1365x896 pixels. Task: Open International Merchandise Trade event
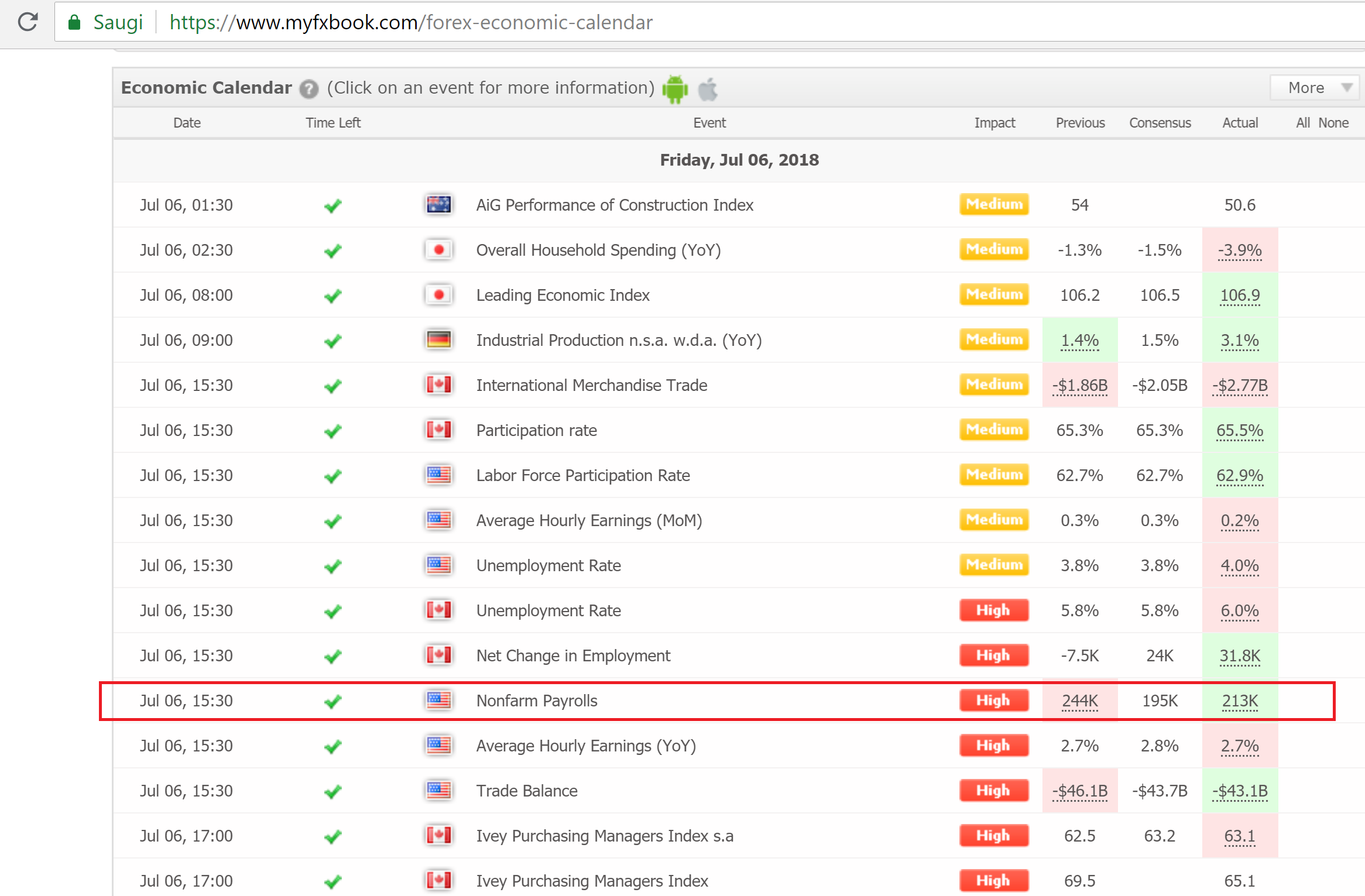coord(592,385)
